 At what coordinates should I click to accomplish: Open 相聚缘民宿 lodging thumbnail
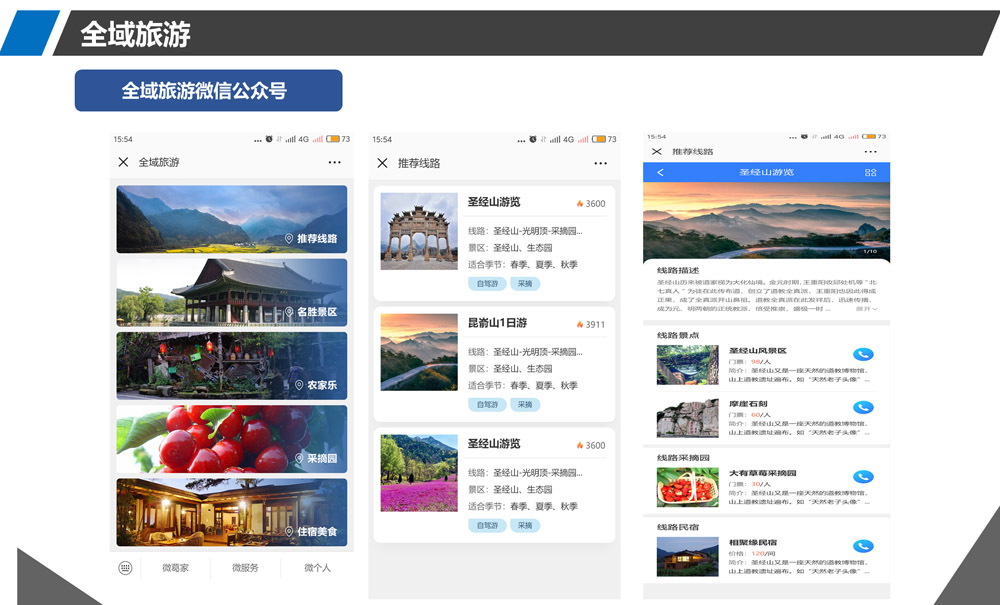pos(688,557)
